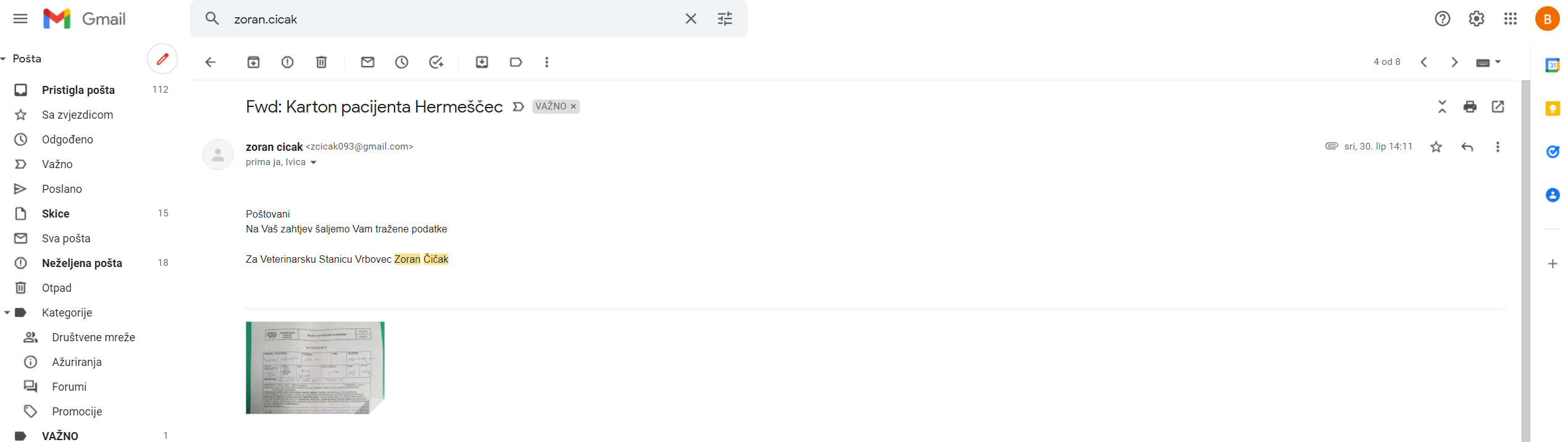The image size is (1568, 442).
Task: Go to the Poslano folder
Action: pos(62,189)
